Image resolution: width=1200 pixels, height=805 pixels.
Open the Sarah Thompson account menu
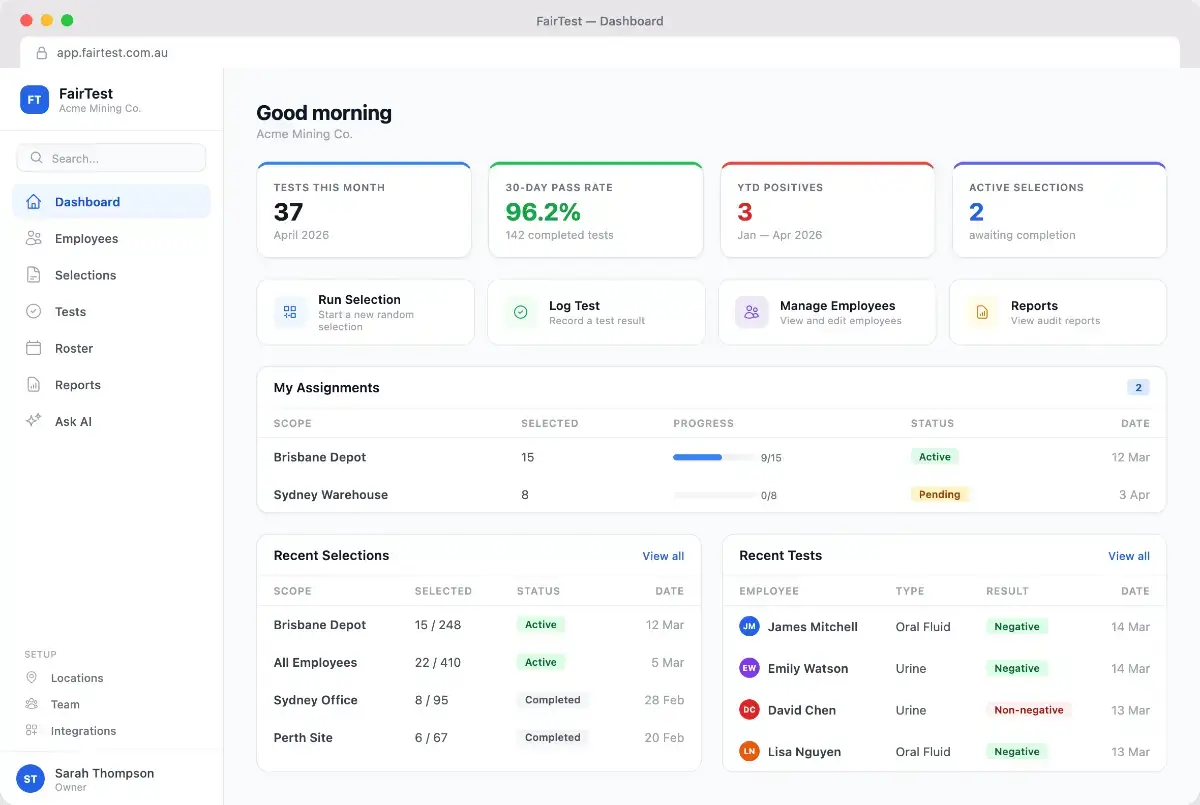pos(111,779)
